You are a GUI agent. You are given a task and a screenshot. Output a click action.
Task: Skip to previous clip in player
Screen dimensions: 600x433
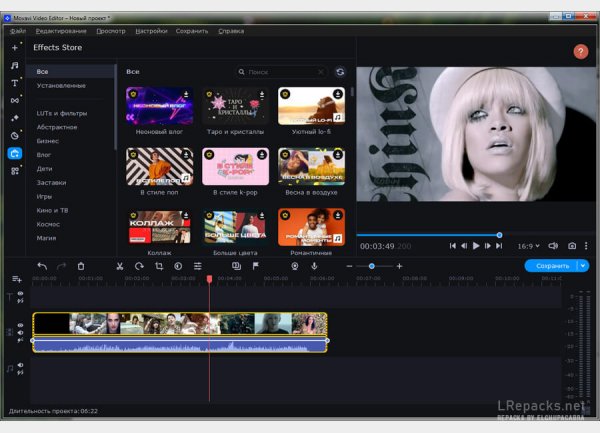click(452, 246)
